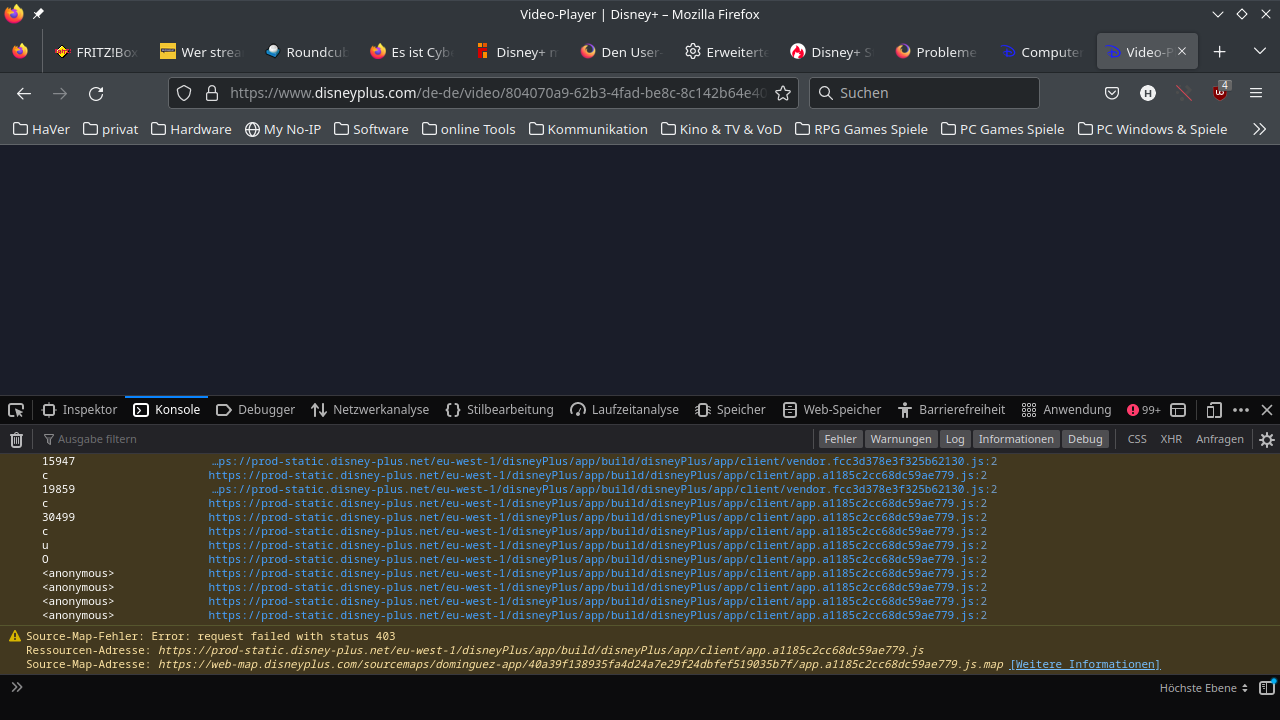The height and width of the screenshot is (720, 1280).
Task: Click the Weitere Informationen link
Action: (1085, 664)
